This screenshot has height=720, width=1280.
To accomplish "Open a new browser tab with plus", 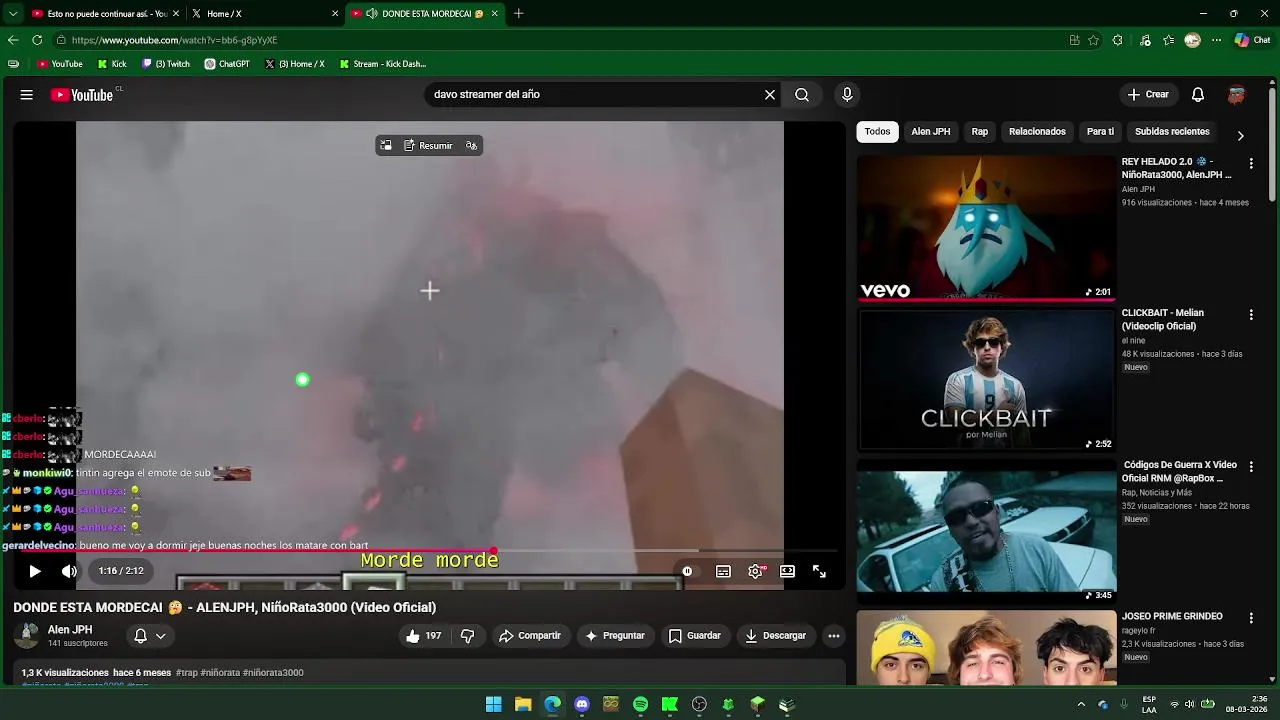I will (x=518, y=14).
